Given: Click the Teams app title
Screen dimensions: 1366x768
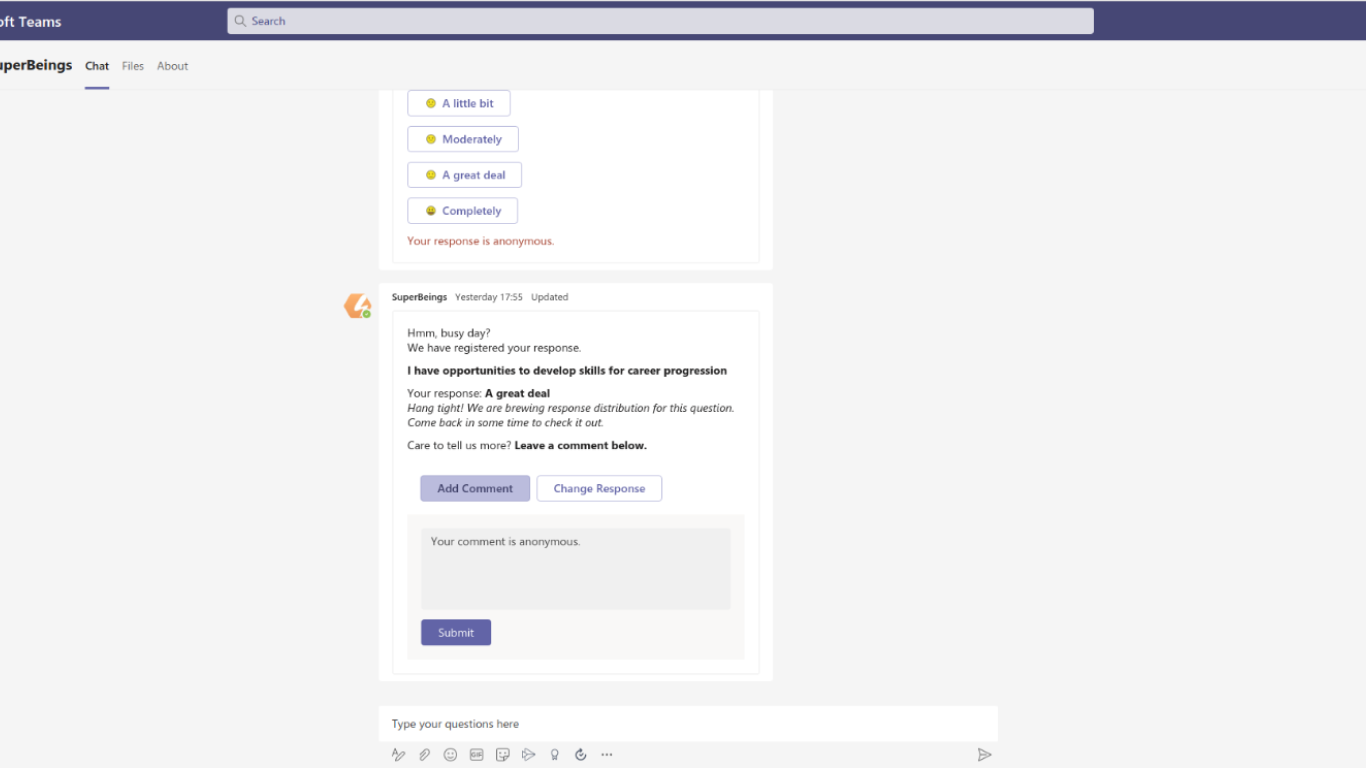Looking at the screenshot, I should [30, 21].
